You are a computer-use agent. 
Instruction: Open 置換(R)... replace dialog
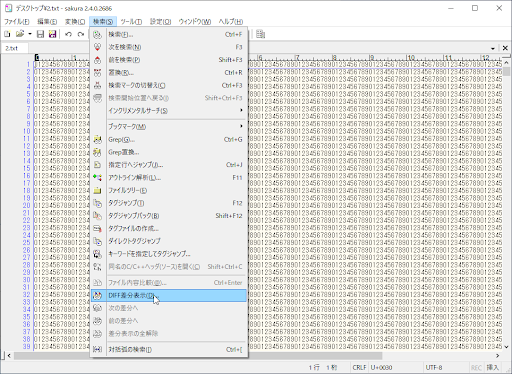[x=169, y=72]
